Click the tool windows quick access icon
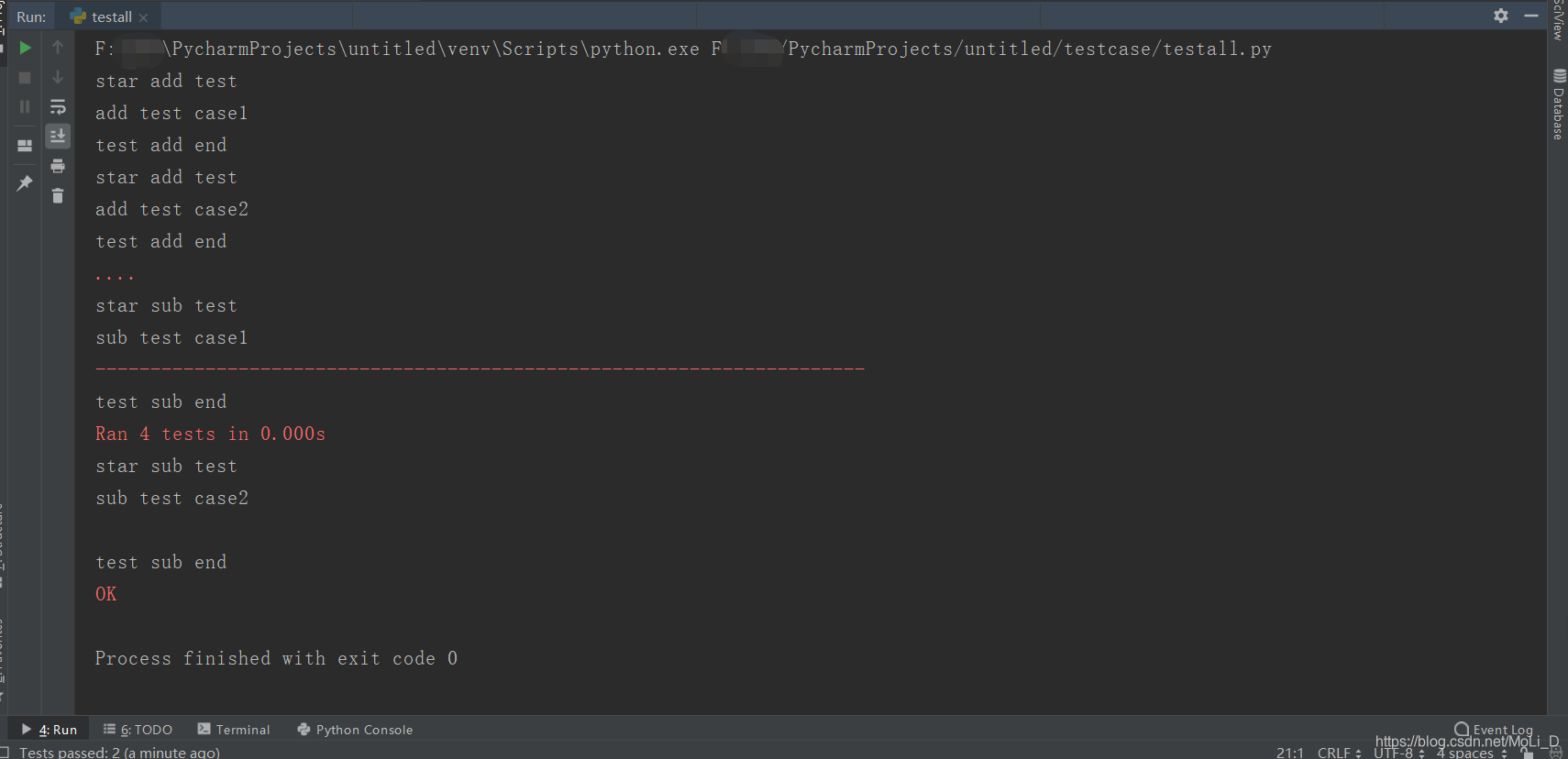 [x=5, y=753]
